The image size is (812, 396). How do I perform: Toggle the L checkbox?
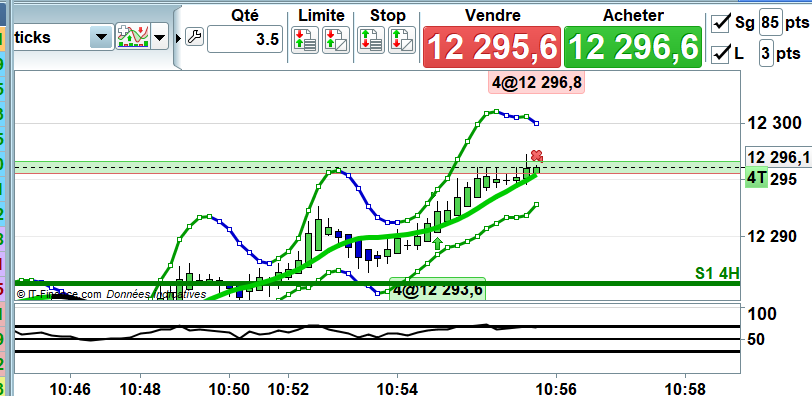click(720, 53)
